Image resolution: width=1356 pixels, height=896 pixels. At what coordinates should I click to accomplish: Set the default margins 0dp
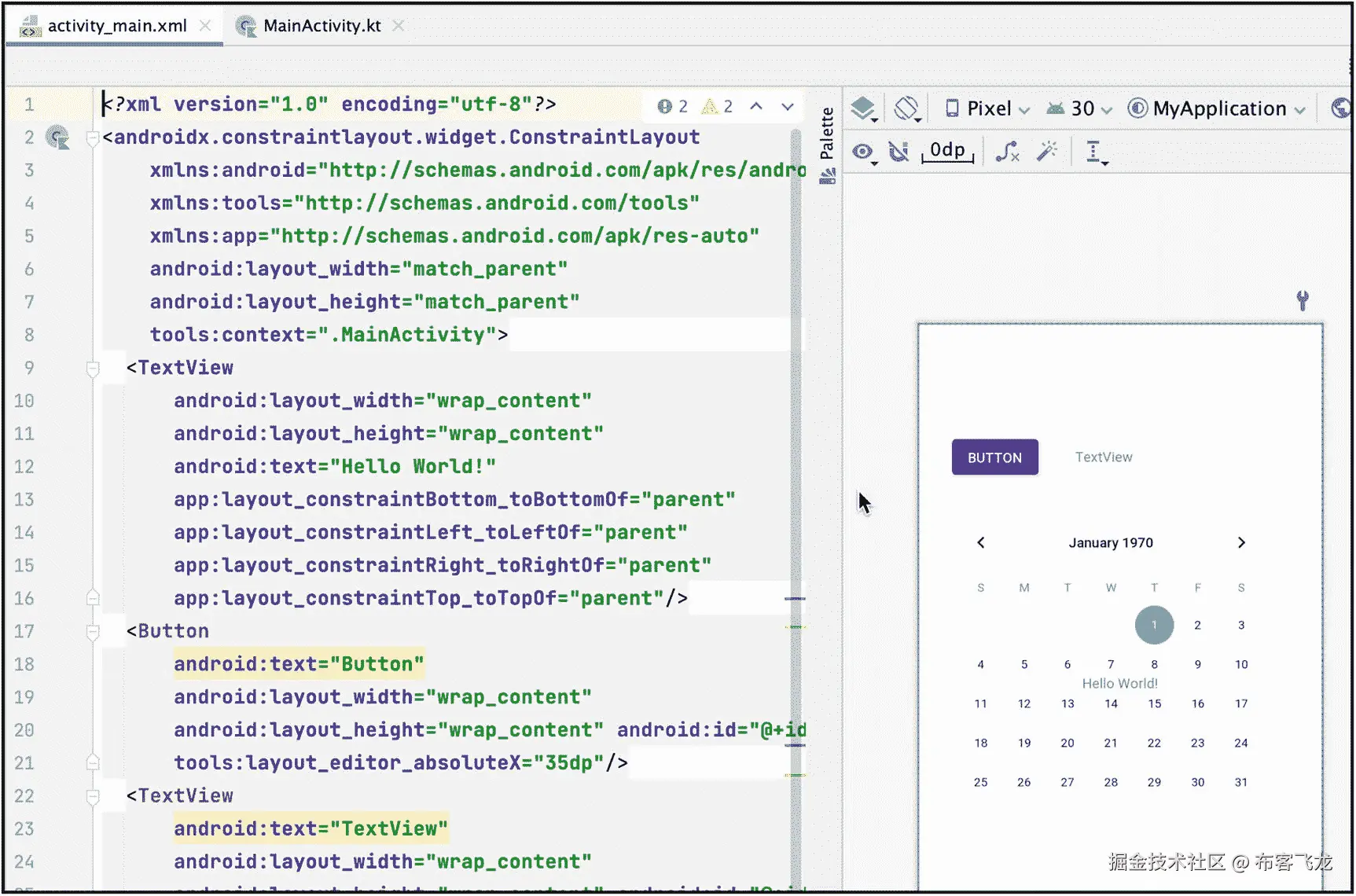click(x=947, y=152)
